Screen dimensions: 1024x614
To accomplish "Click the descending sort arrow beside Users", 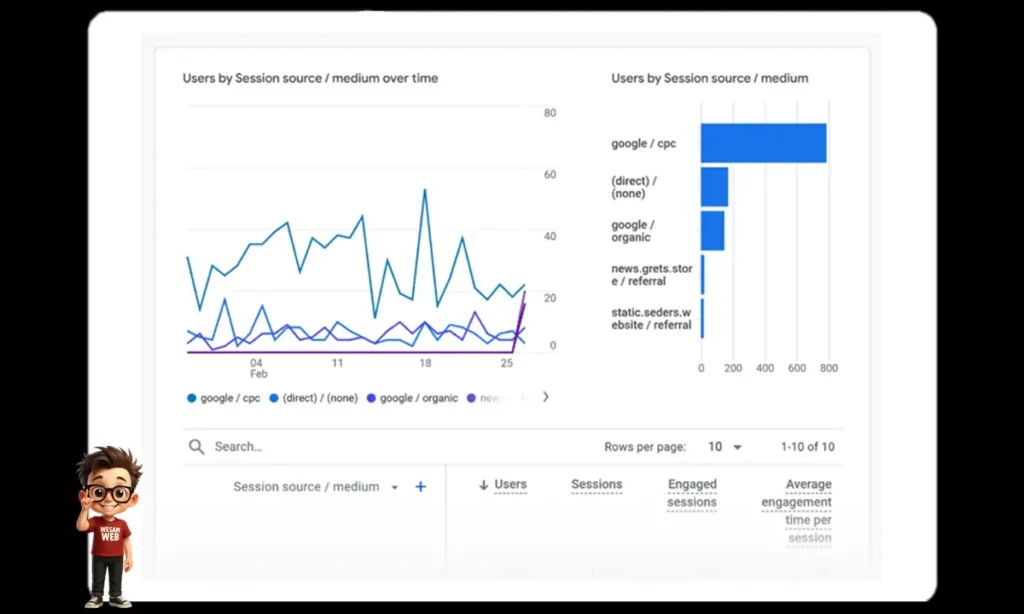I will (x=483, y=484).
